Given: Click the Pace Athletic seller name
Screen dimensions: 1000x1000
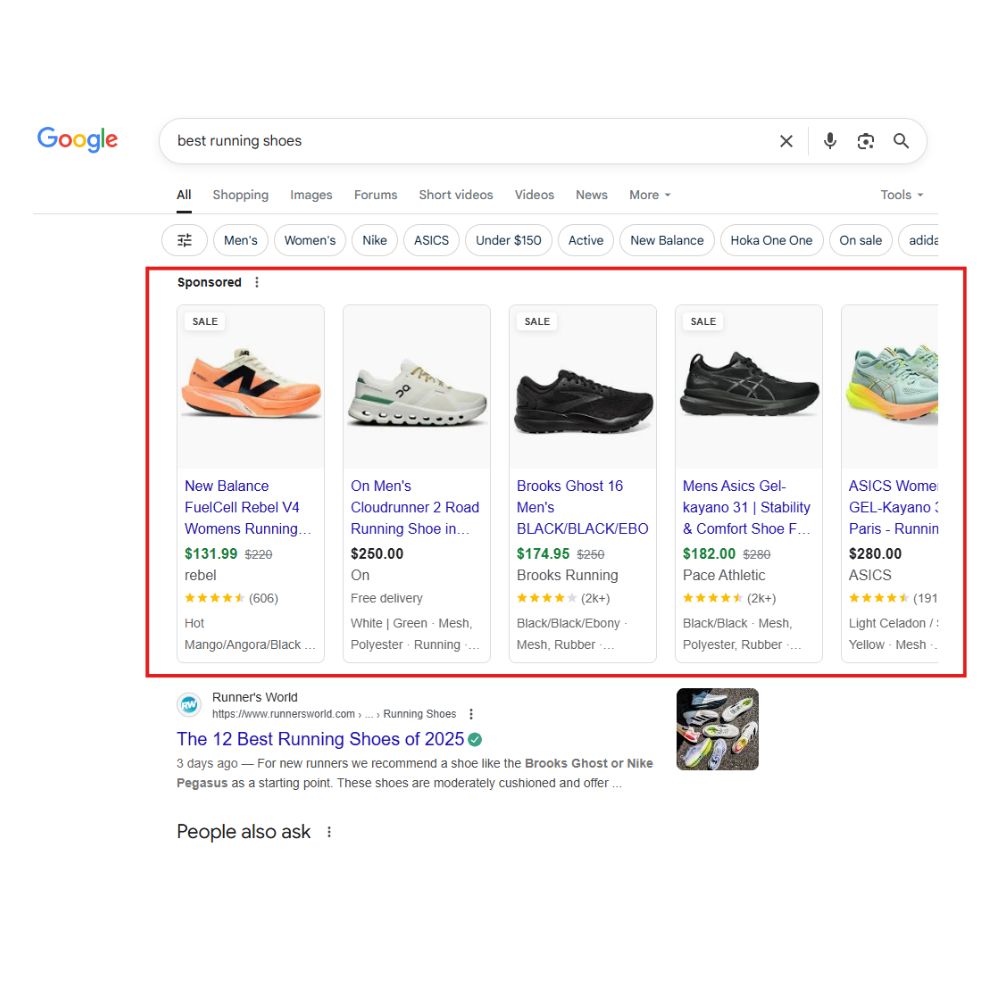Looking at the screenshot, I should point(724,575).
